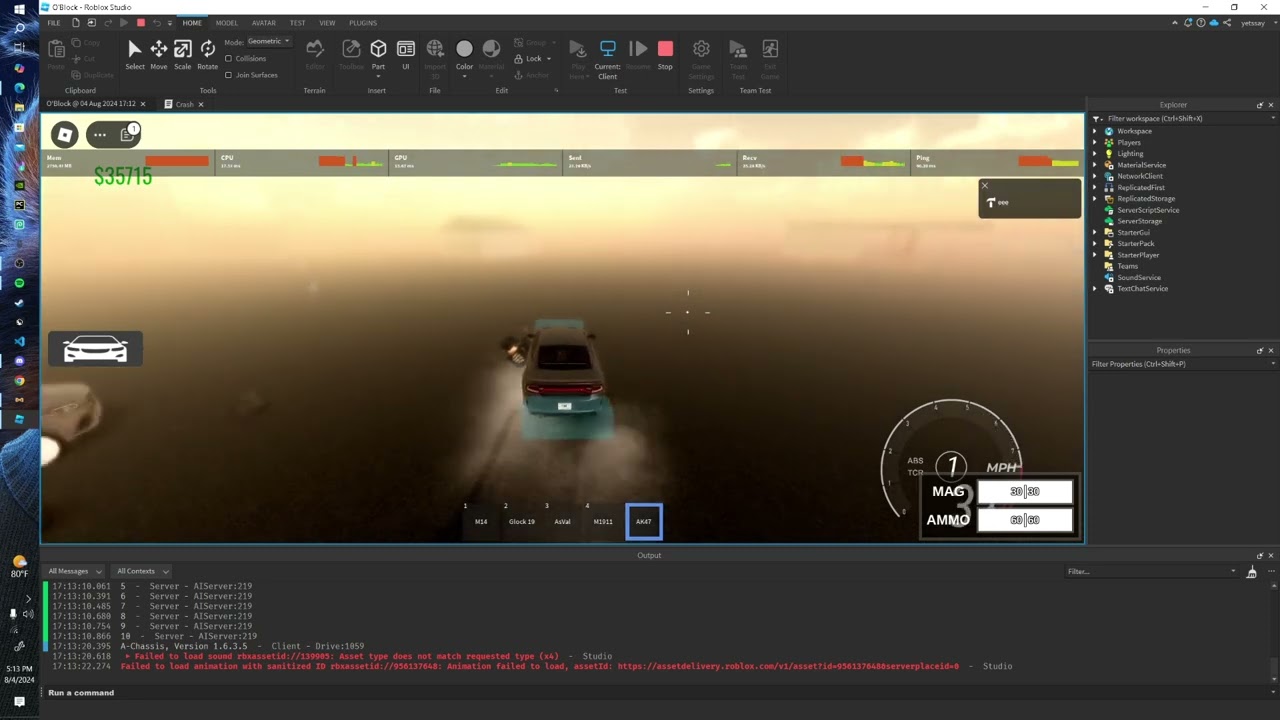
Task: Select the Move tool in the ribbon
Action: pyautogui.click(x=158, y=54)
